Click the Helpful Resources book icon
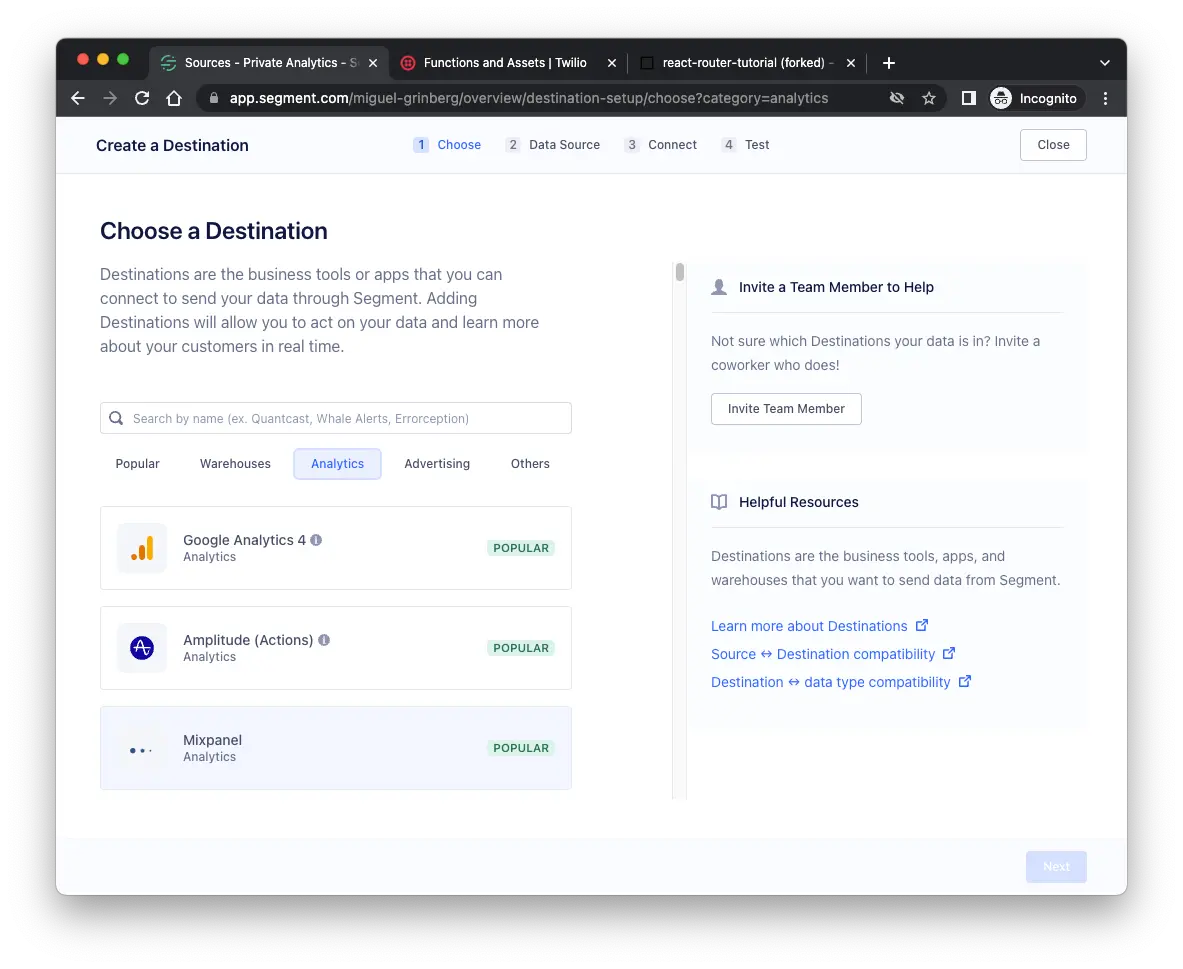The width and height of the screenshot is (1183, 969). [x=718, y=501]
